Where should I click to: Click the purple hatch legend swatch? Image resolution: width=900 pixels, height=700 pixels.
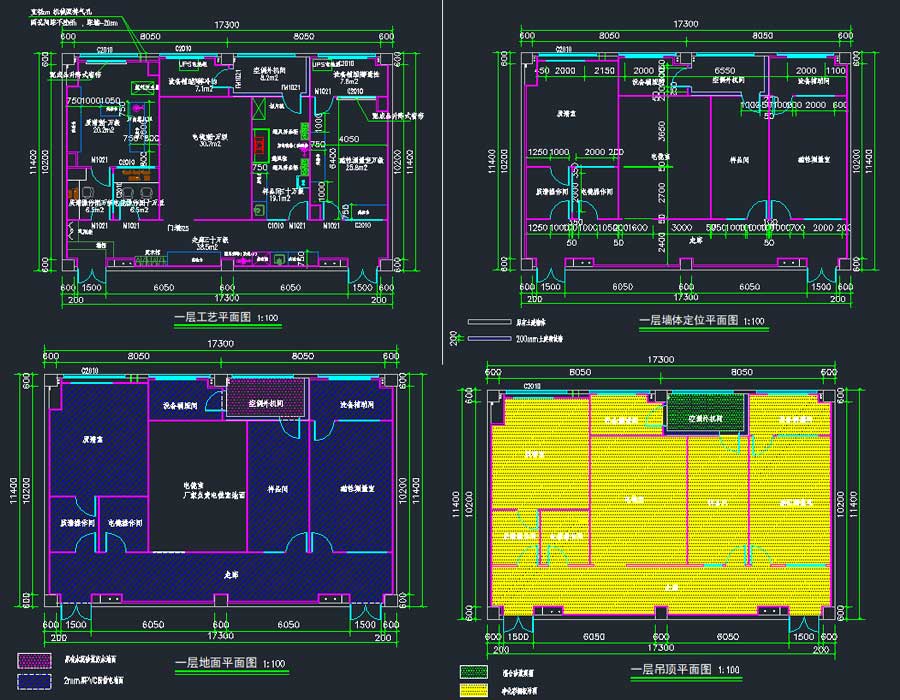point(40,660)
